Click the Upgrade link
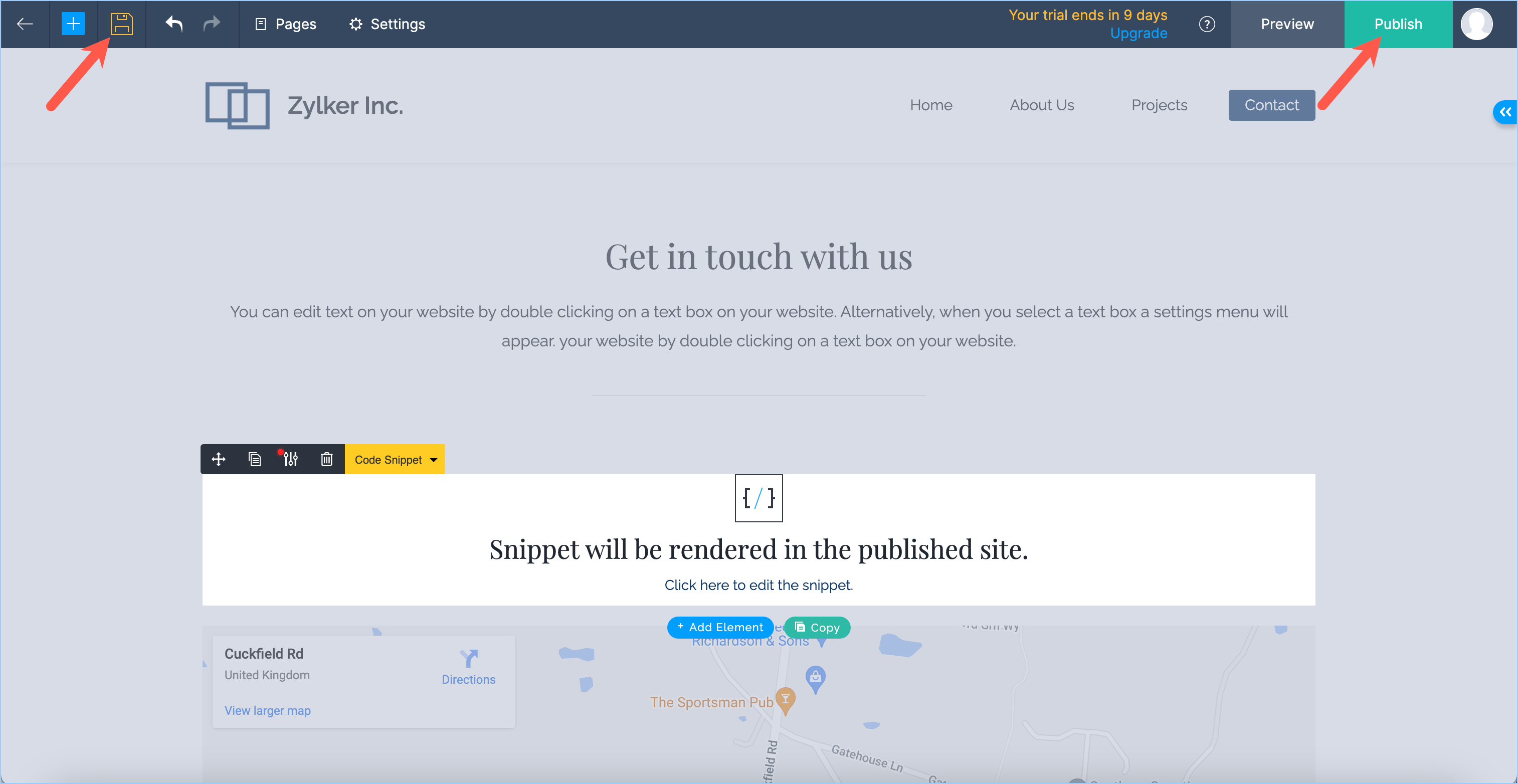Viewport: 1518px width, 784px height. coord(1138,34)
